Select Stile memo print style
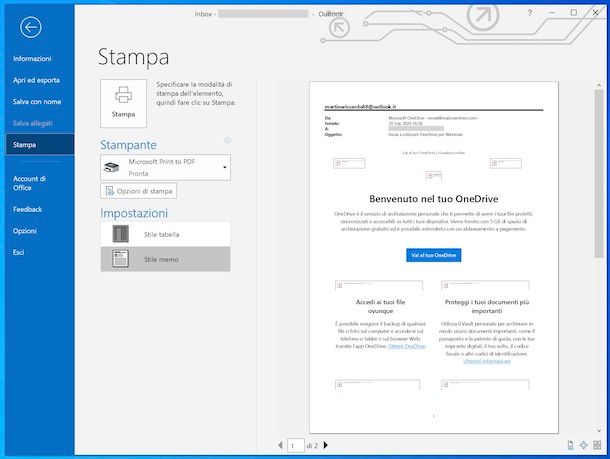 coord(165,259)
